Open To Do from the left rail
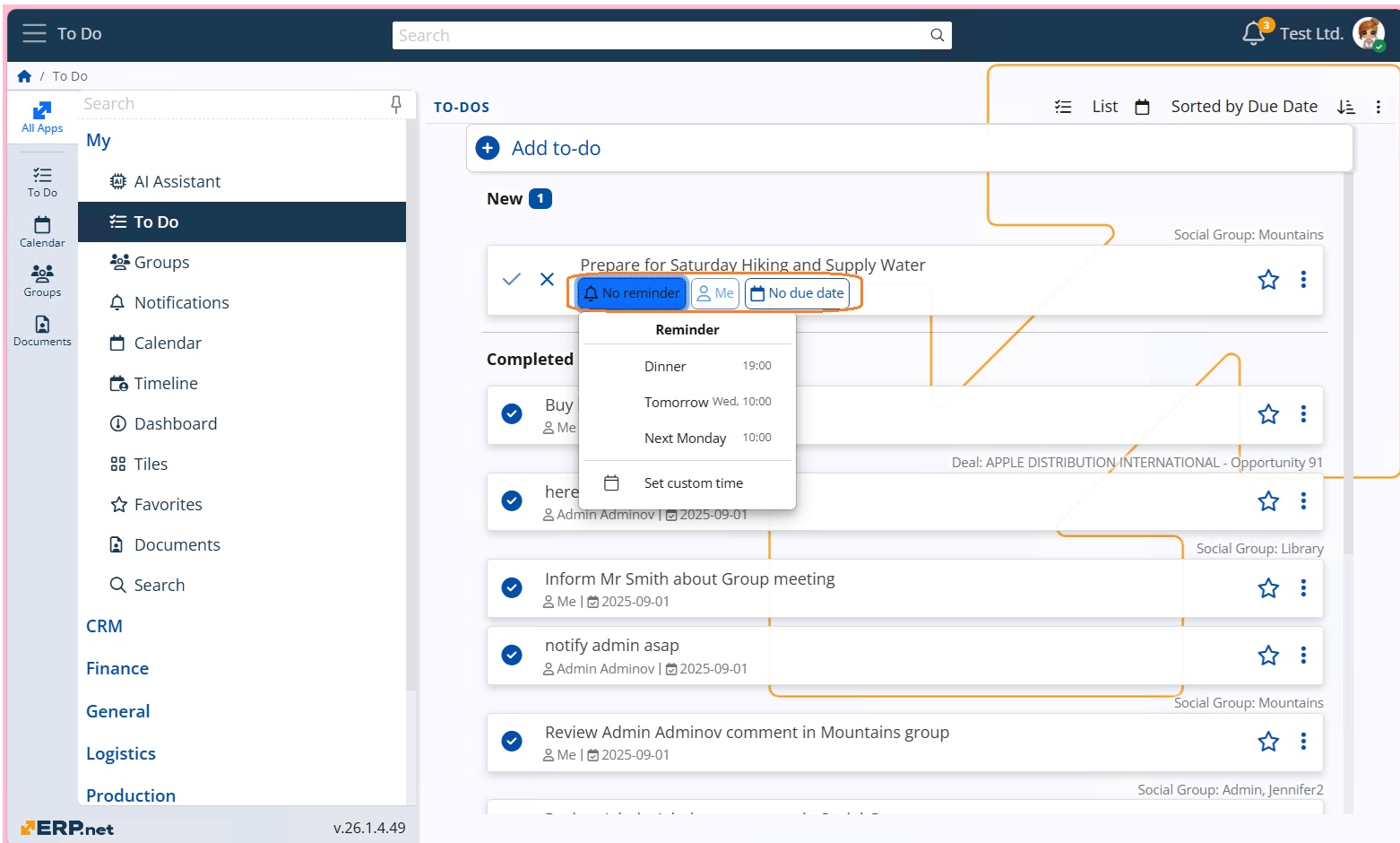This screenshot has height=843, width=1400. click(42, 182)
